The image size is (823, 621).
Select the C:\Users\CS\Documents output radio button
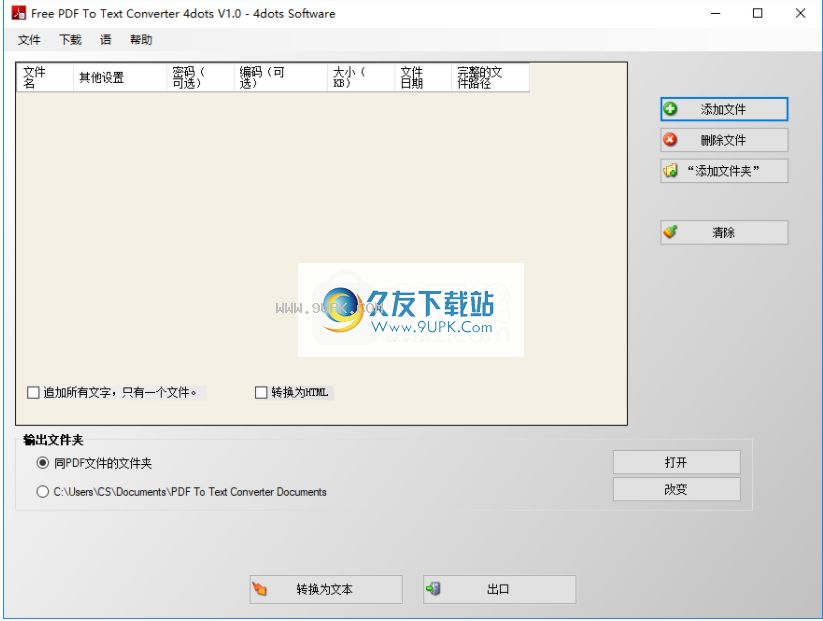click(43, 492)
